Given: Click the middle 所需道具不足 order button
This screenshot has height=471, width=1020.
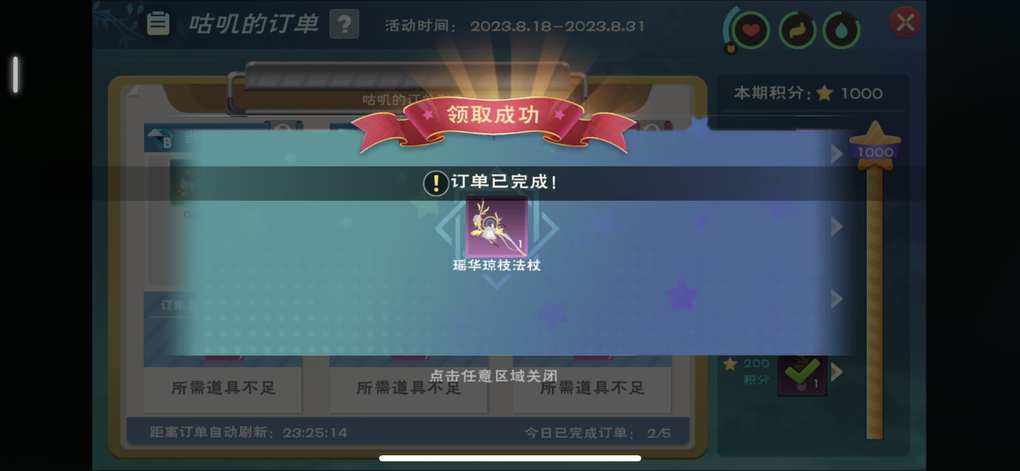Looking at the screenshot, I should (409, 389).
